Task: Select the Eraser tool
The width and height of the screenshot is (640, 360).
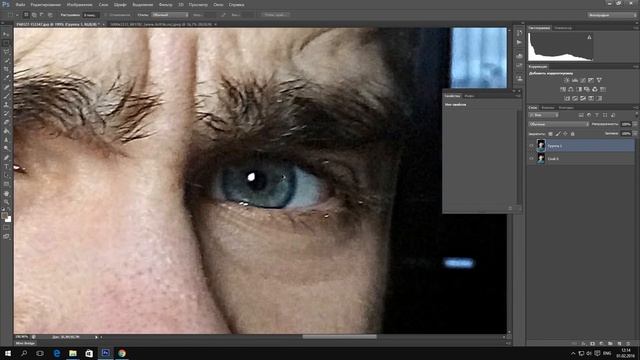Action: point(6,122)
